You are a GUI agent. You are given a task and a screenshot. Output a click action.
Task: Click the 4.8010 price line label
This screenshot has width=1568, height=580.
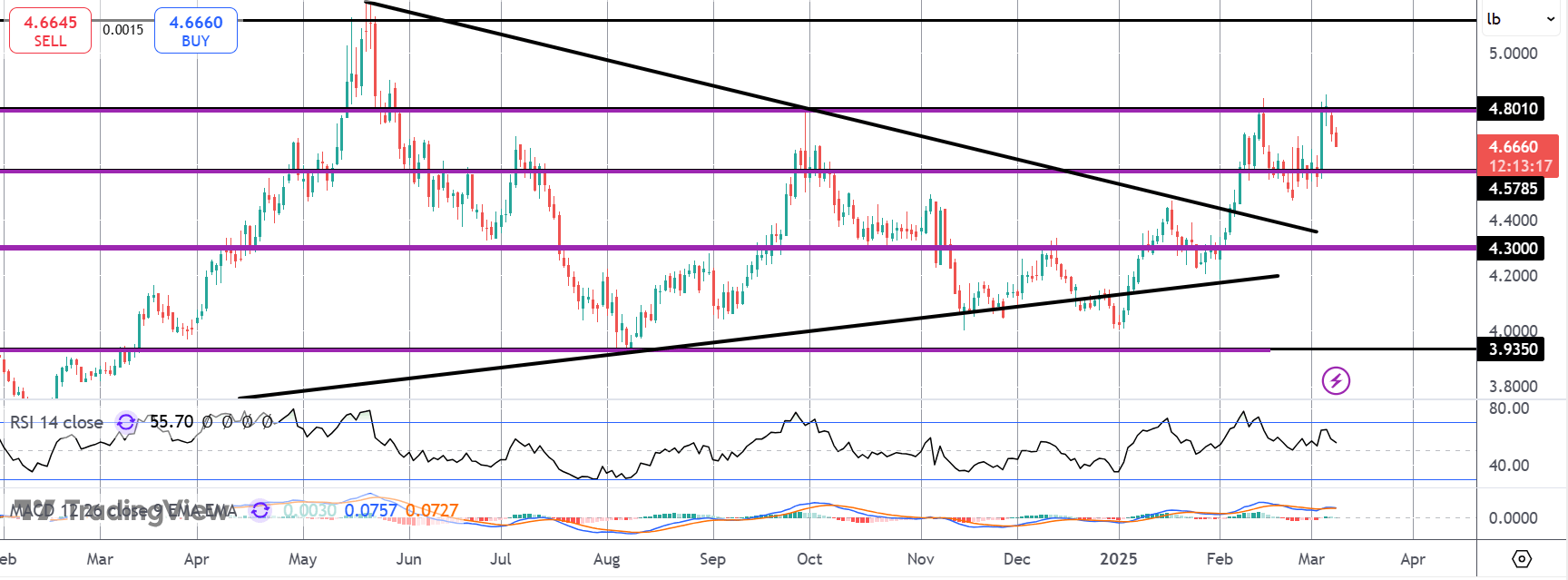(x=1513, y=109)
